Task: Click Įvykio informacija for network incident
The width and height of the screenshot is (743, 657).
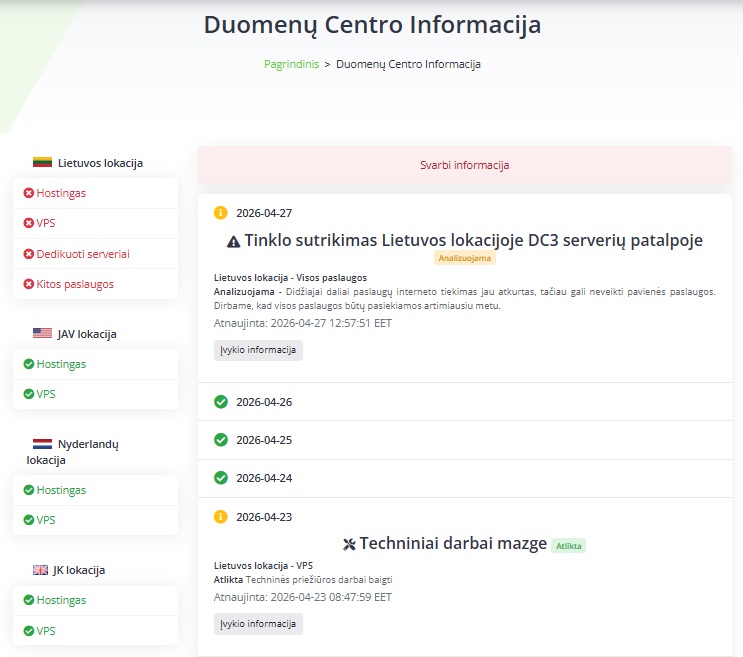Action: pos(258,350)
